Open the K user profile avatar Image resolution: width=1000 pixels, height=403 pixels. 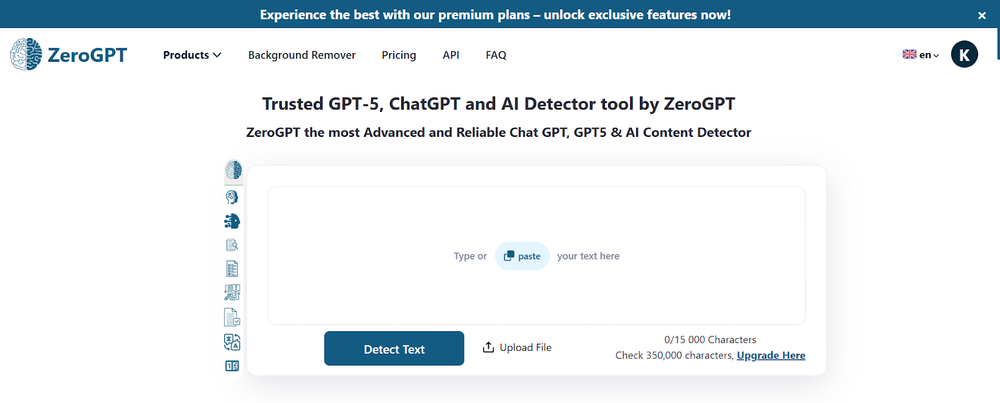click(964, 55)
